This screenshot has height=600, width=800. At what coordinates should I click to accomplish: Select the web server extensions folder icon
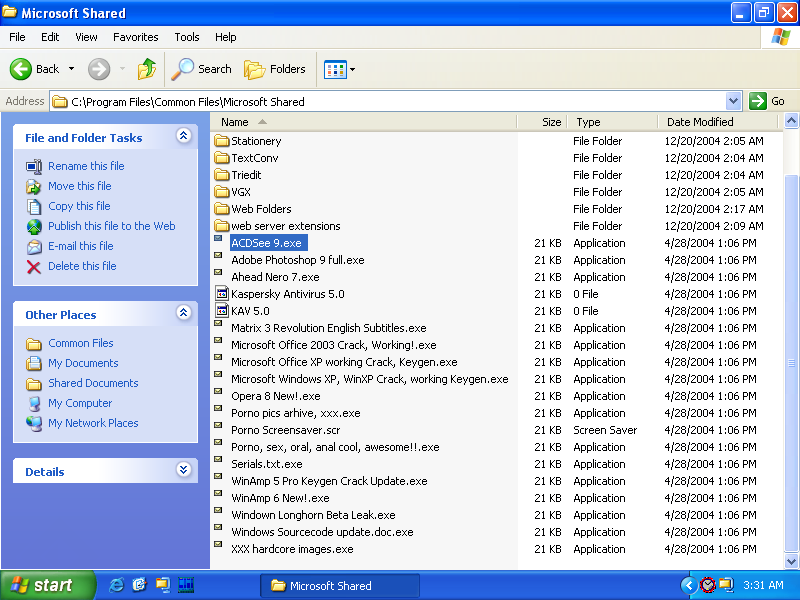click(222, 226)
